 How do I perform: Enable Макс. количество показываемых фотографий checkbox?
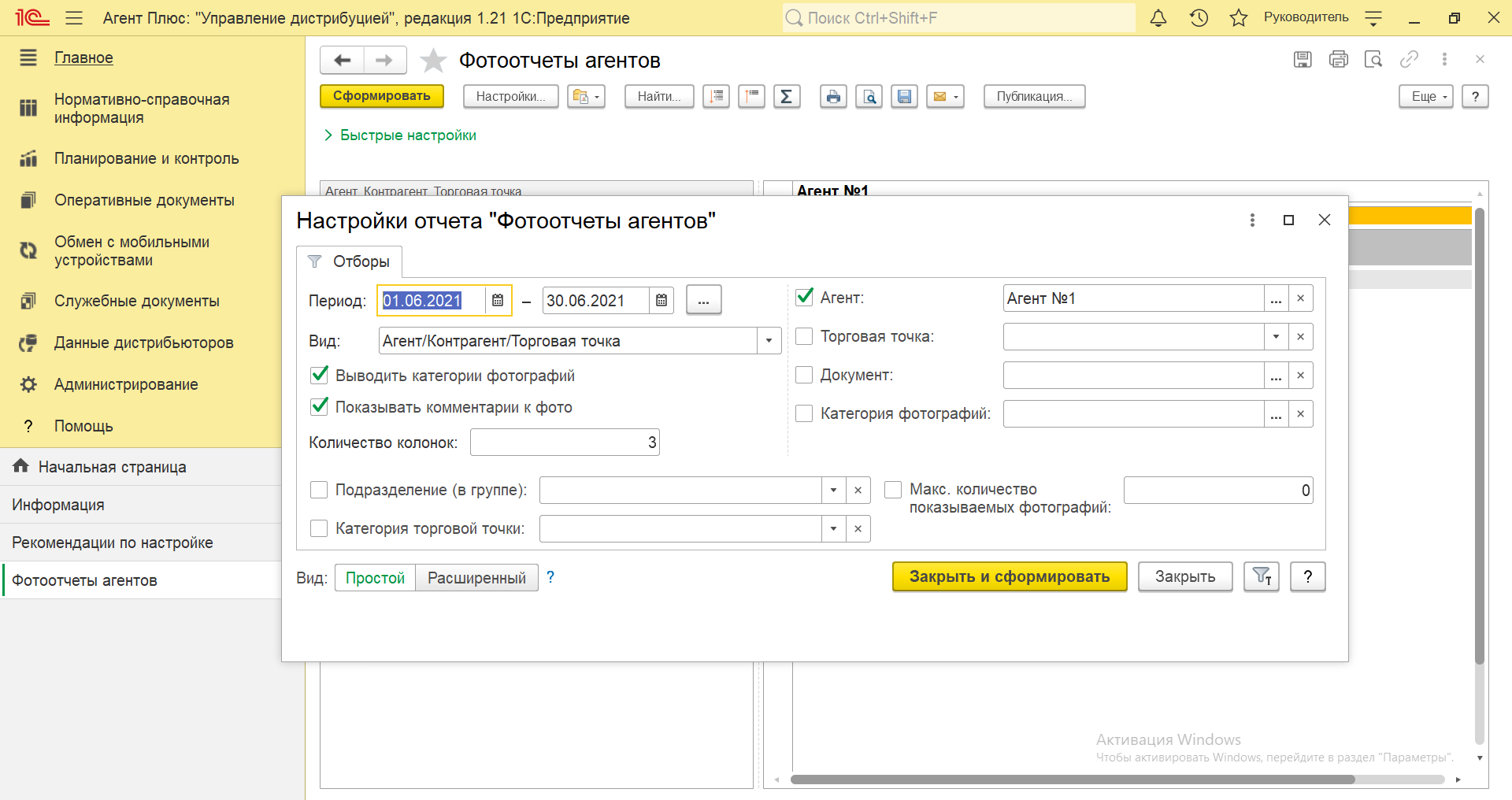coord(893,490)
